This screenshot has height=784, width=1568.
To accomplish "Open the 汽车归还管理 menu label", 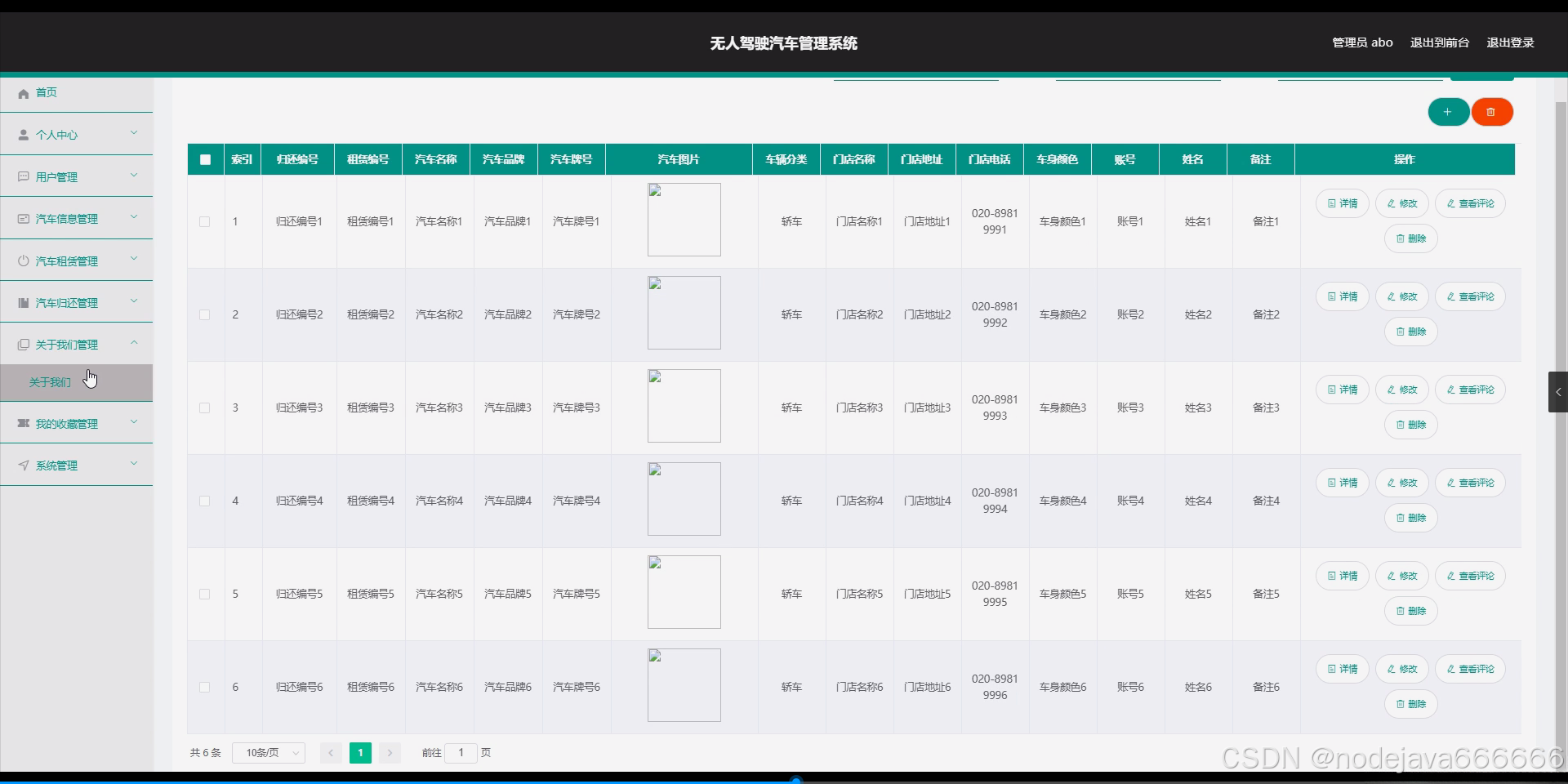I will click(x=67, y=303).
